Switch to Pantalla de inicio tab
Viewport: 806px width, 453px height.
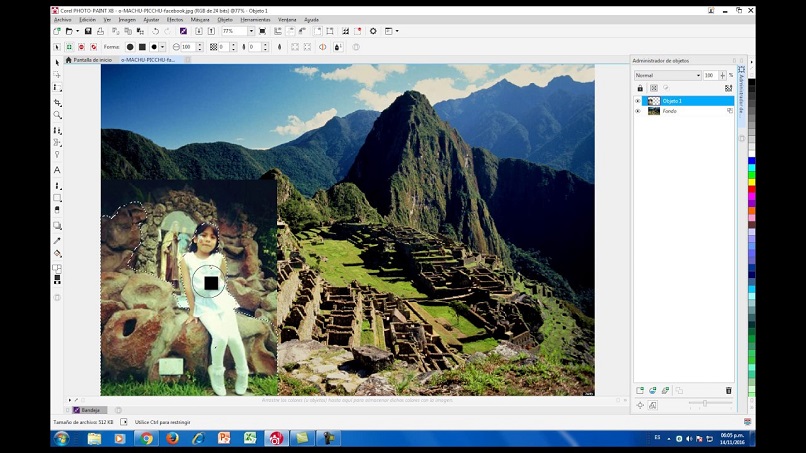click(x=89, y=60)
